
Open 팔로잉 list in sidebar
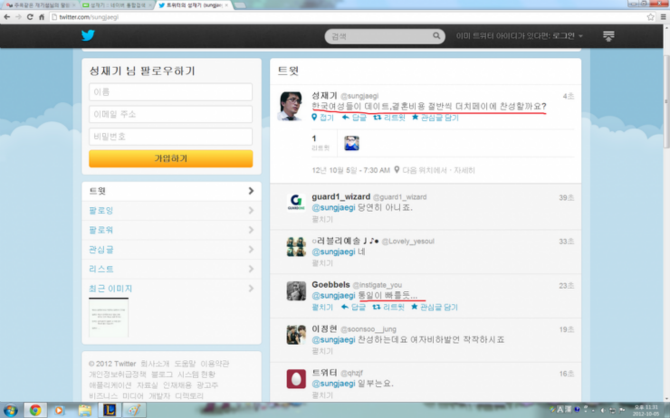tap(171, 211)
